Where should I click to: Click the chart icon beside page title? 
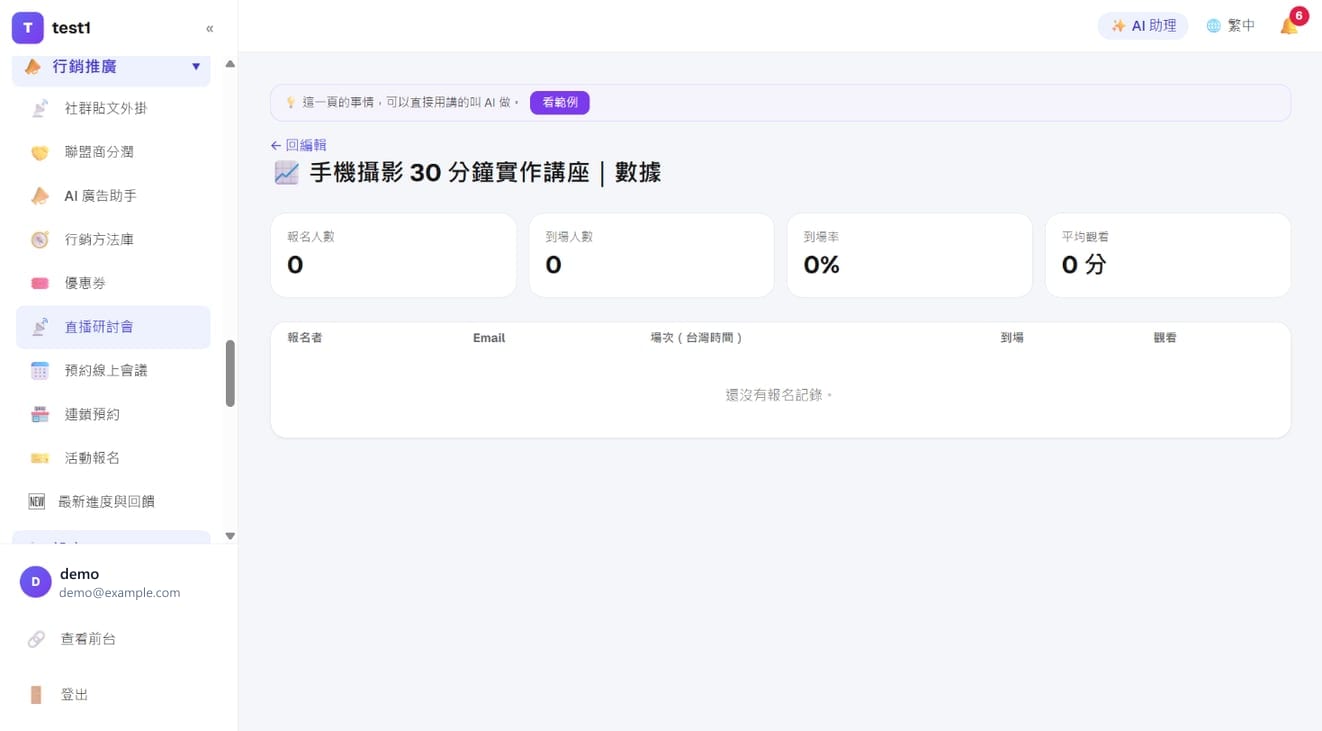coord(286,172)
